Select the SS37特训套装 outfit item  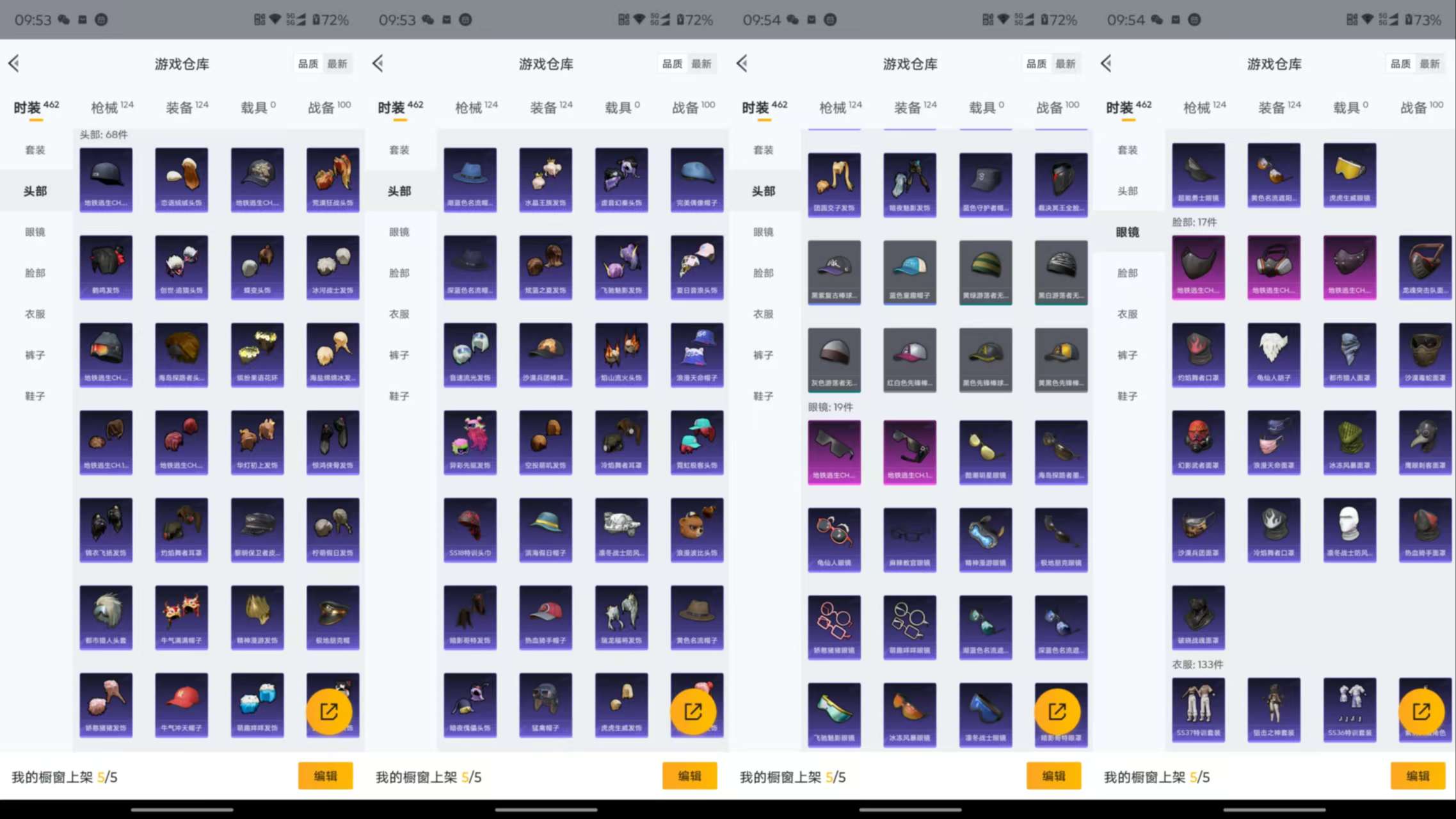1197,711
